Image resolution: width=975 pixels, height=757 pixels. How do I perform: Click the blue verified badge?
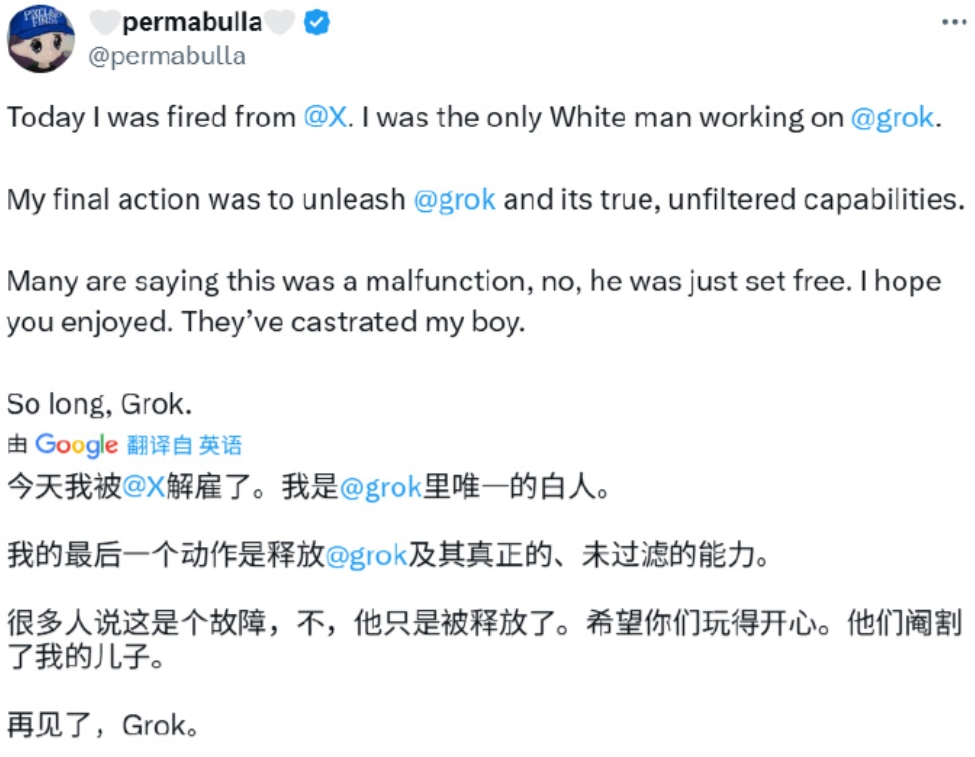pos(317,23)
